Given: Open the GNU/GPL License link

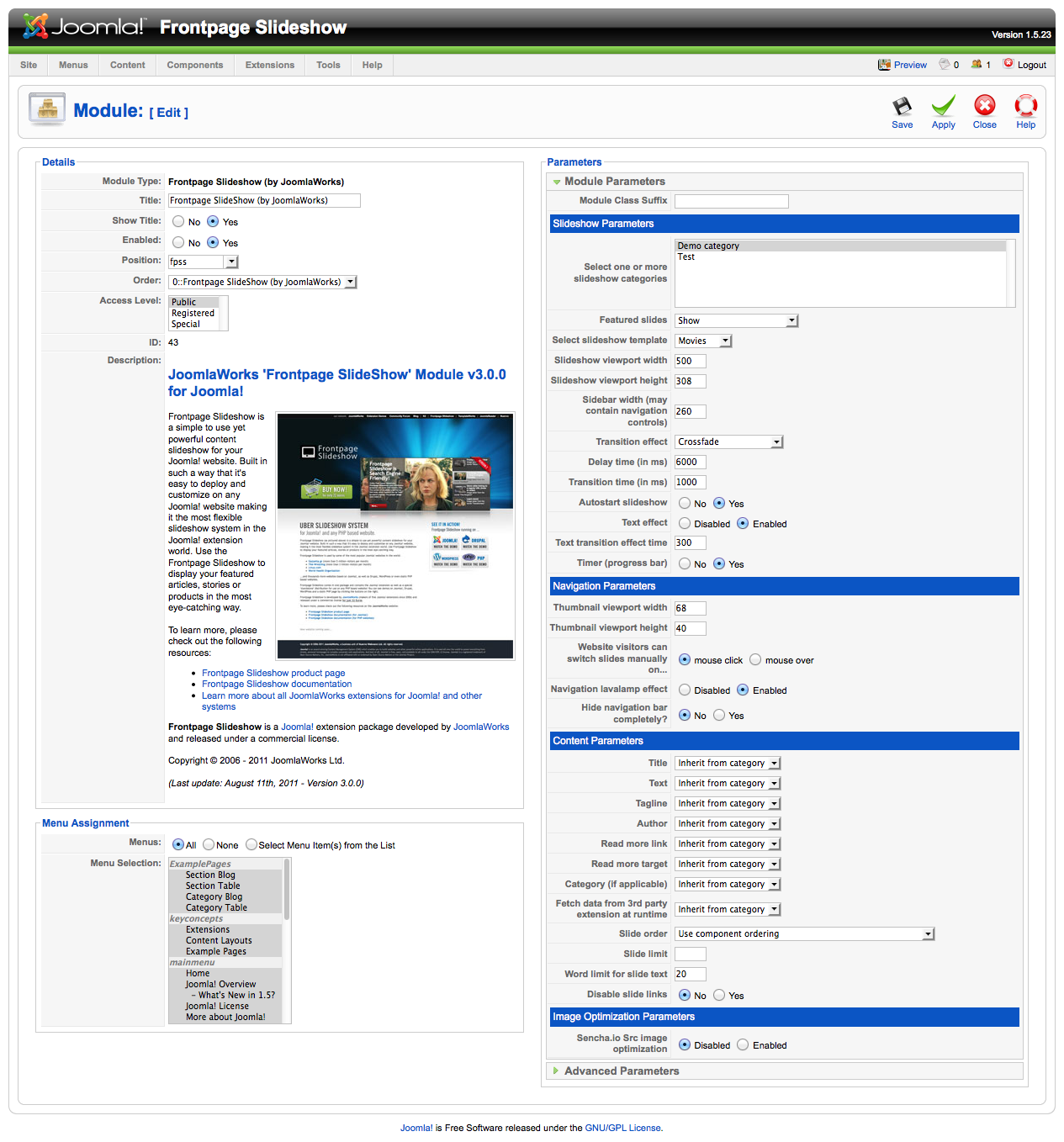Looking at the screenshot, I should [623, 1129].
